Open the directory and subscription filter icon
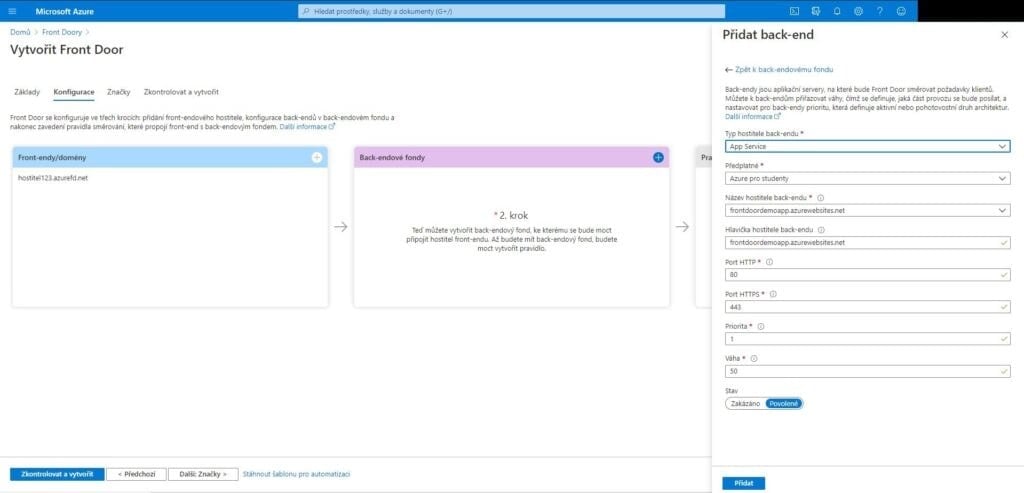 point(816,11)
